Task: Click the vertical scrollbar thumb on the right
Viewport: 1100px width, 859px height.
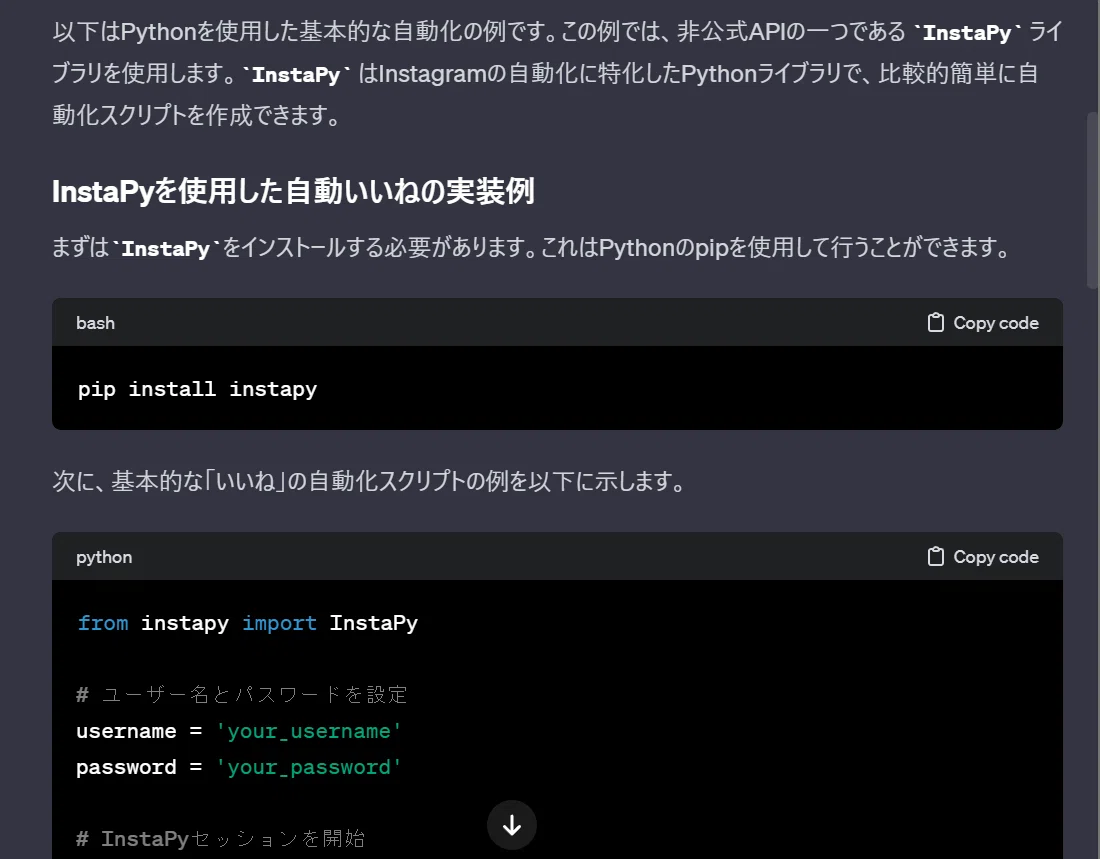Action: point(1092,200)
